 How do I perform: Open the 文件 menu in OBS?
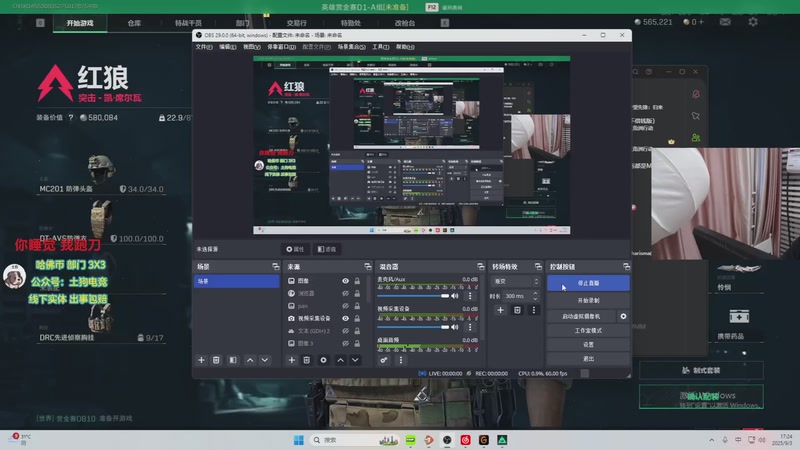point(204,47)
